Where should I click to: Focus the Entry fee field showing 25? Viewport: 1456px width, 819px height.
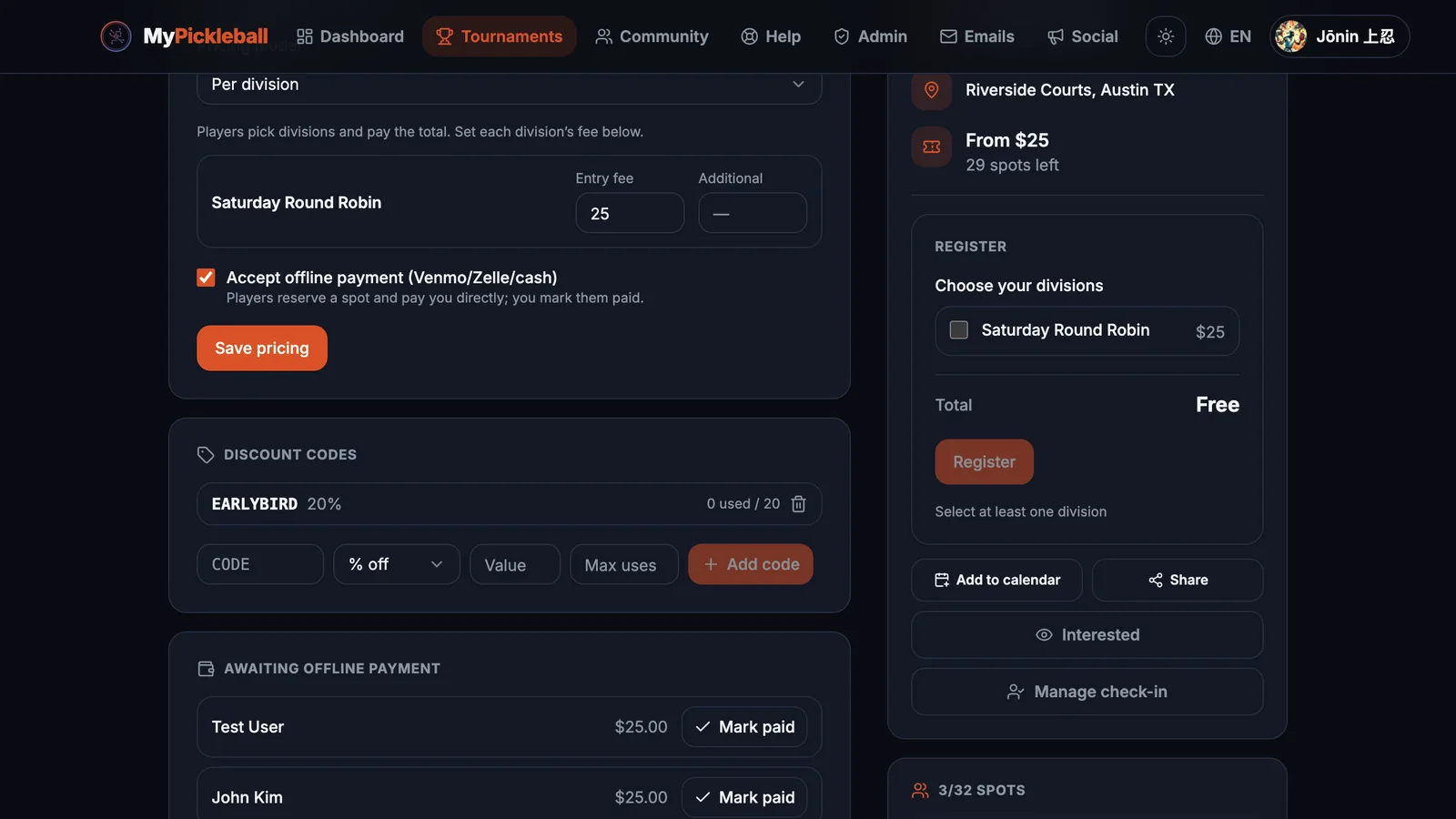(630, 213)
